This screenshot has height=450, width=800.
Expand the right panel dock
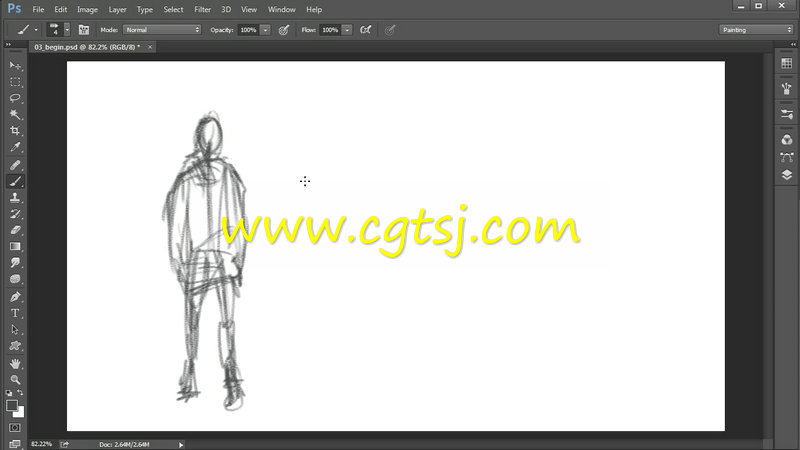point(793,45)
